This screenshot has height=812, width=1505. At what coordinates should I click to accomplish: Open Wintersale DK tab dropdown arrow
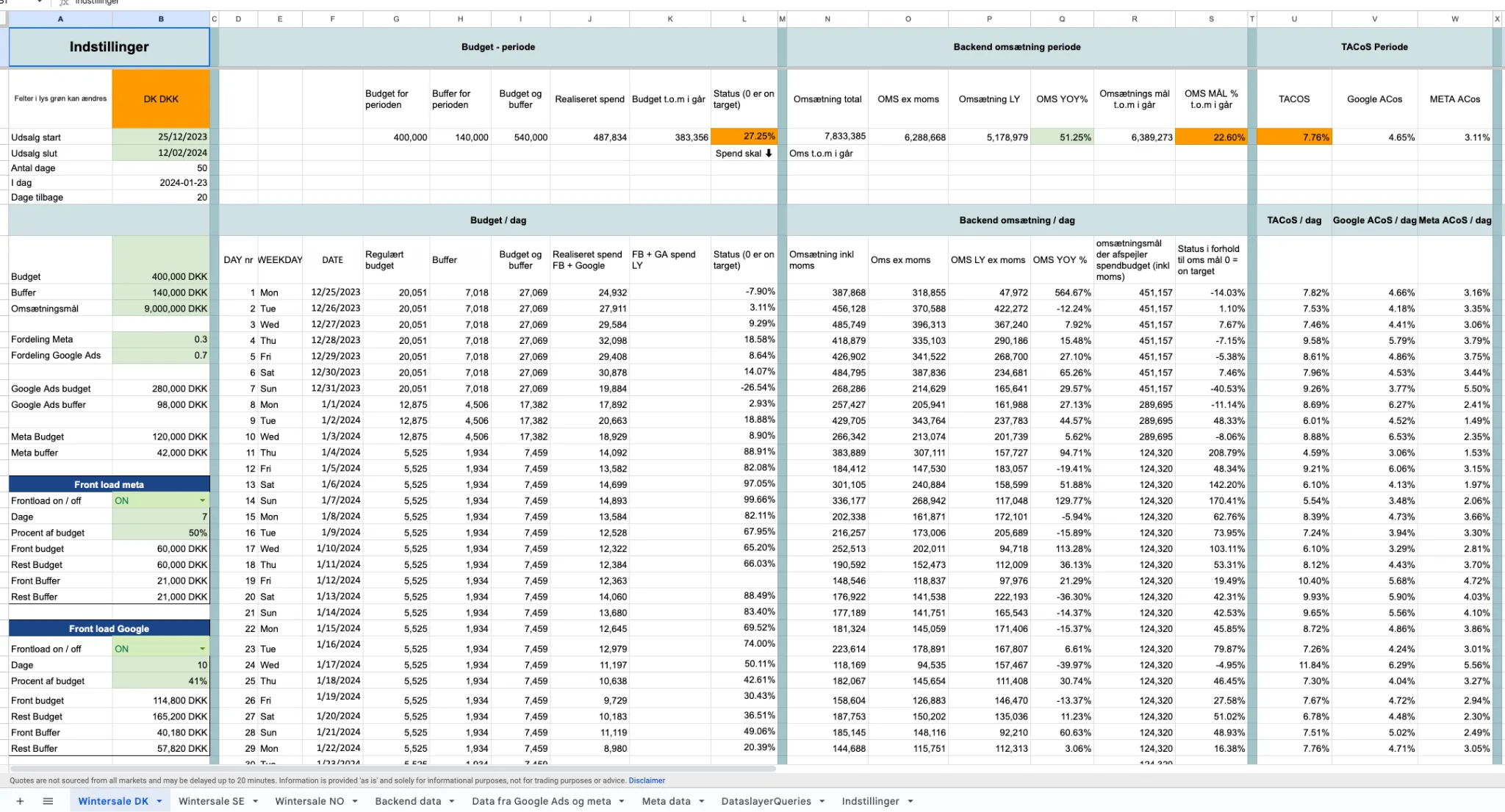[159, 801]
